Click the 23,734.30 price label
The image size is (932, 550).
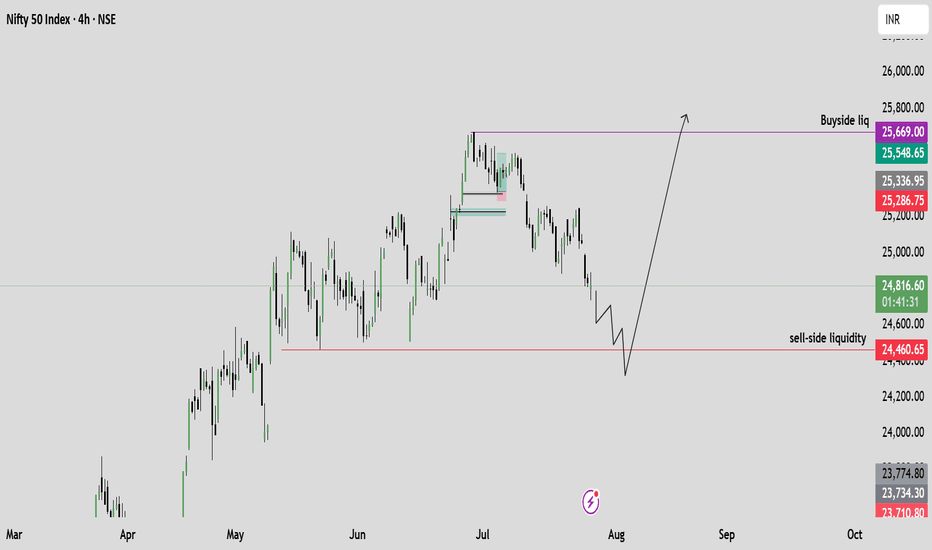[x=902, y=493]
